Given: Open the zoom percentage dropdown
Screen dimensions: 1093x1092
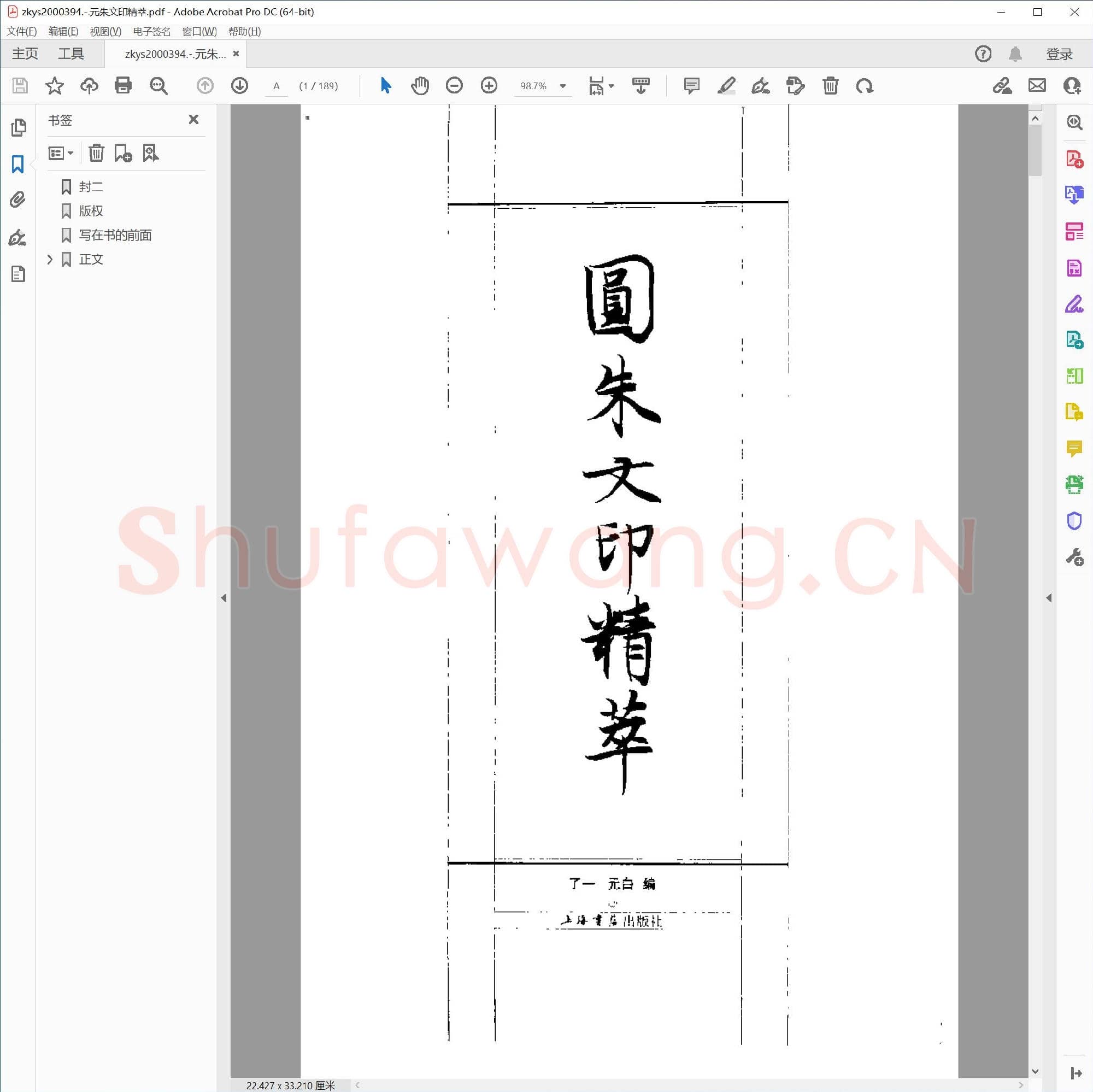Looking at the screenshot, I should coord(562,85).
